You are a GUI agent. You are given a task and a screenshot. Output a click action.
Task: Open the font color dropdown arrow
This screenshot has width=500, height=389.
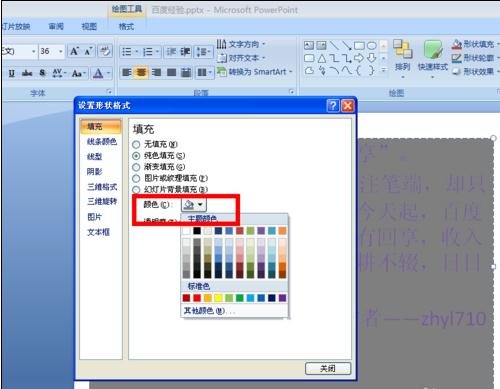[x=108, y=73]
